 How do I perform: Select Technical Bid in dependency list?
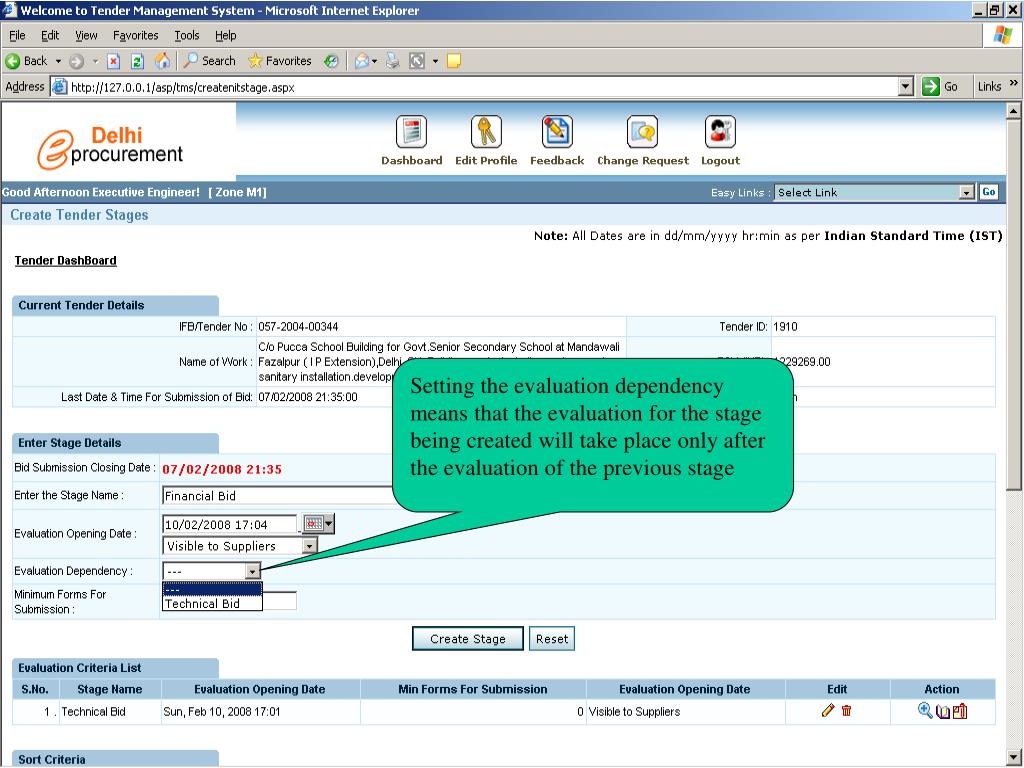[212, 603]
